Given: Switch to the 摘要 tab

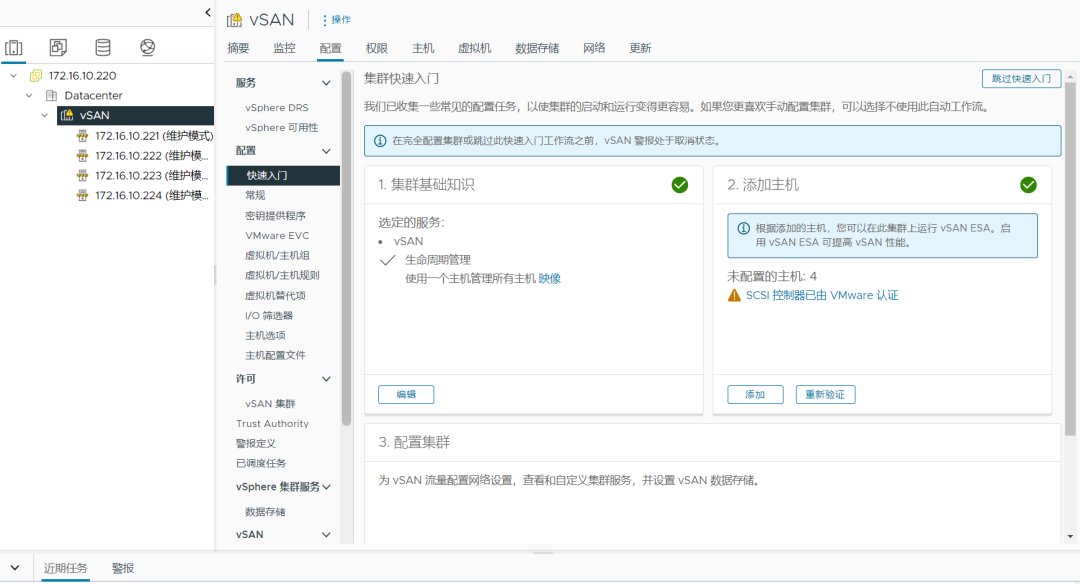Looking at the screenshot, I should coord(238,48).
